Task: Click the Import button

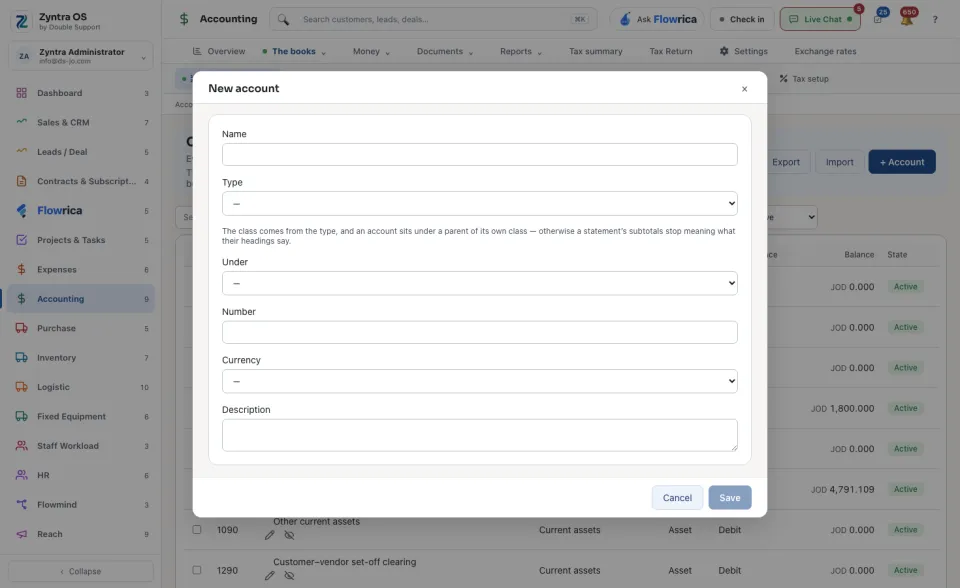Action: pyautogui.click(x=839, y=162)
